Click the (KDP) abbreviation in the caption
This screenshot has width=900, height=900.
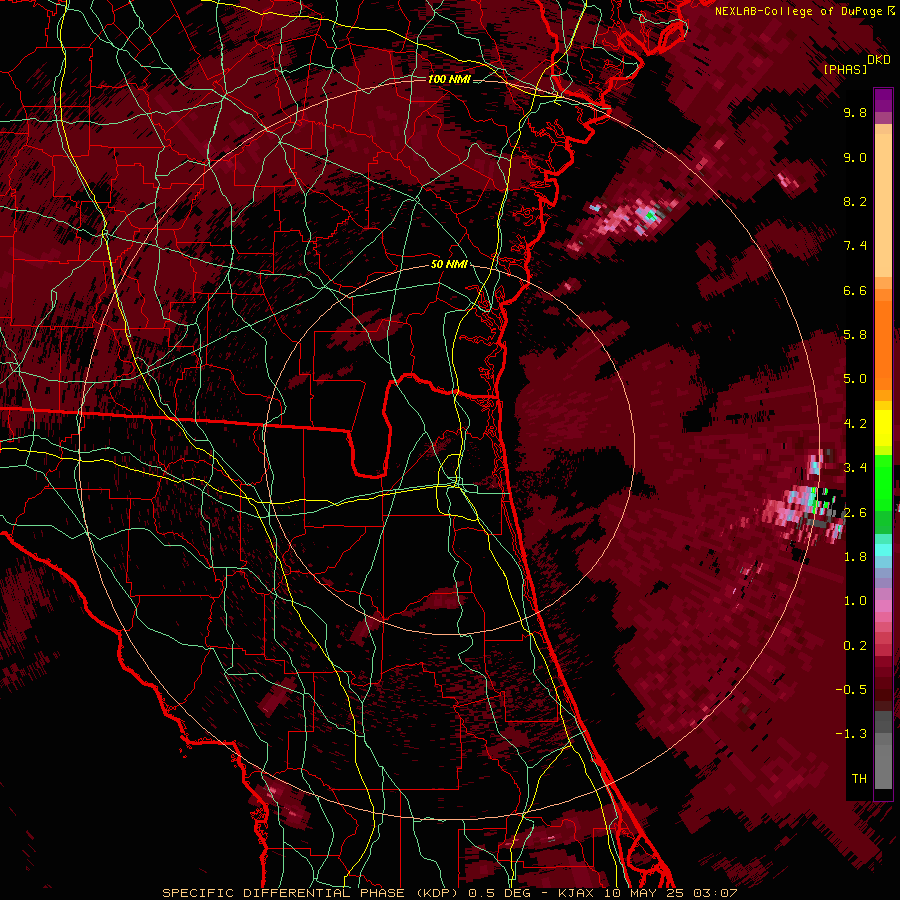tap(438, 893)
